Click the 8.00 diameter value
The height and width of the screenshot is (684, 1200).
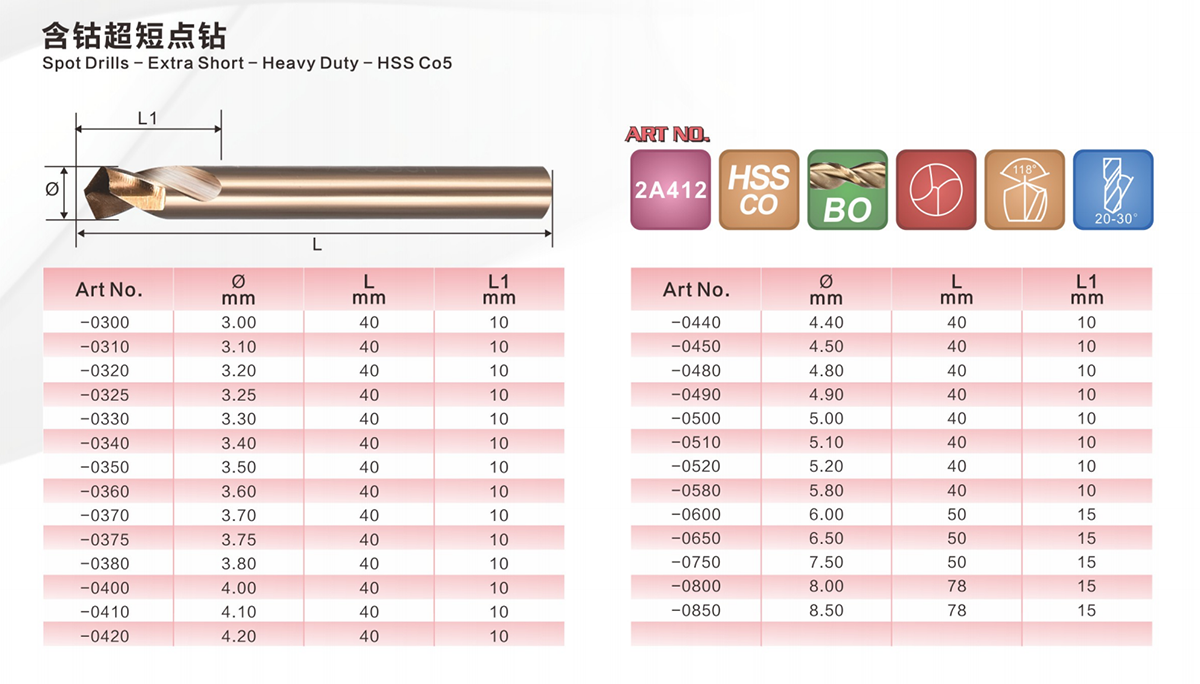coord(826,586)
